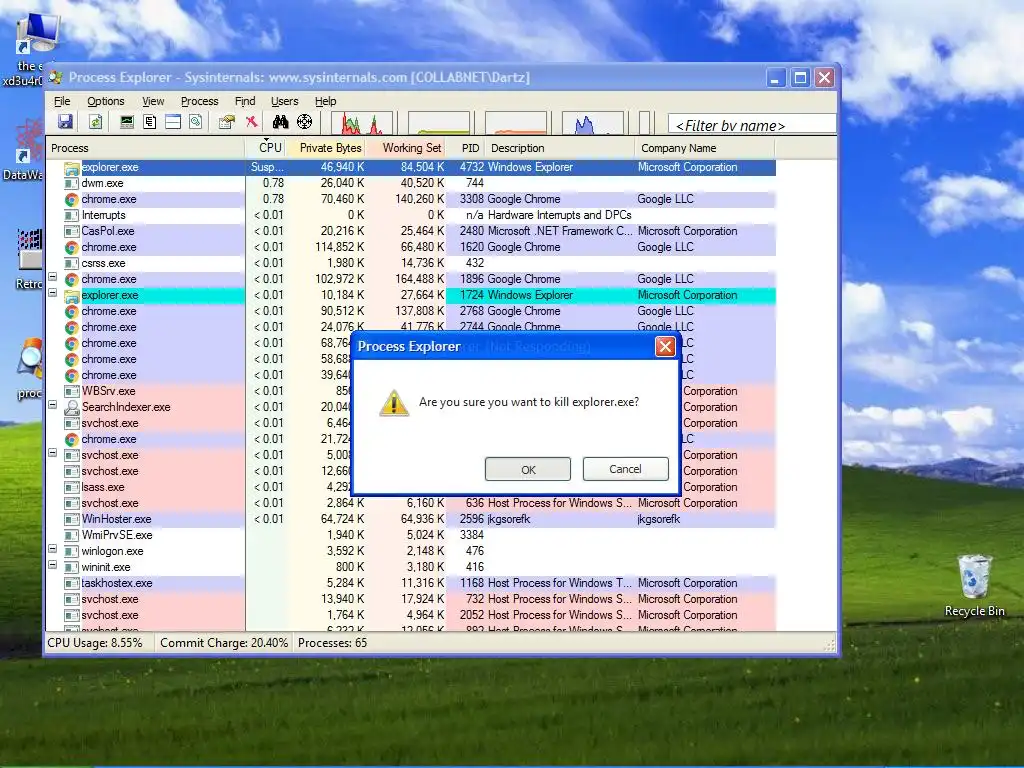Click the Process Explorer title bar icon
Screen dimensions: 1024x768
coord(56,77)
